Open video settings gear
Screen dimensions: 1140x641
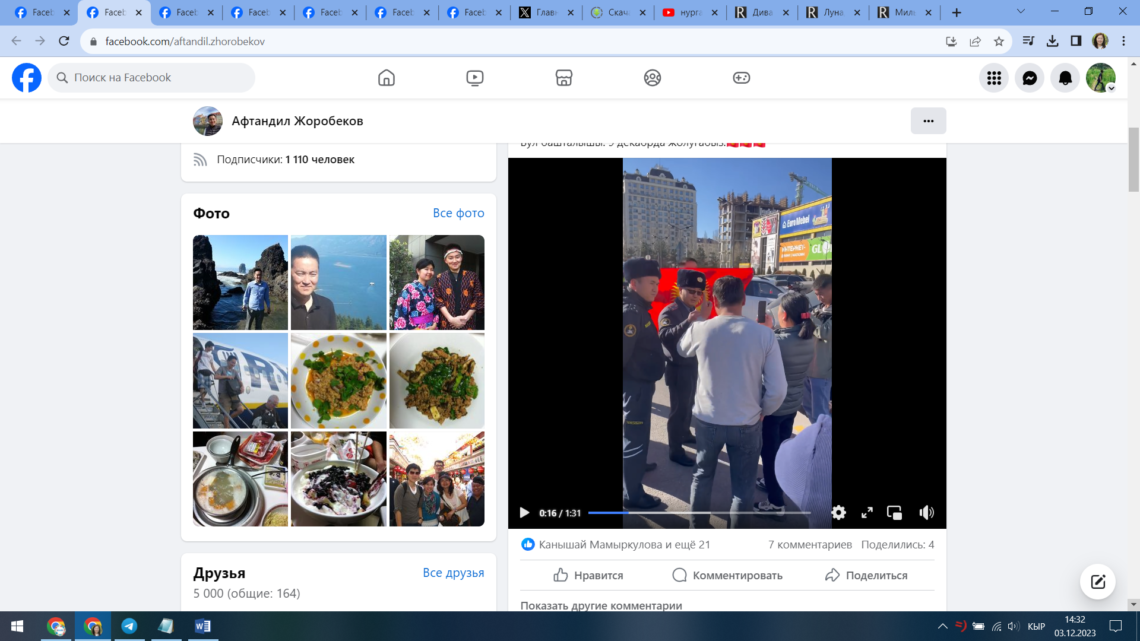click(838, 513)
